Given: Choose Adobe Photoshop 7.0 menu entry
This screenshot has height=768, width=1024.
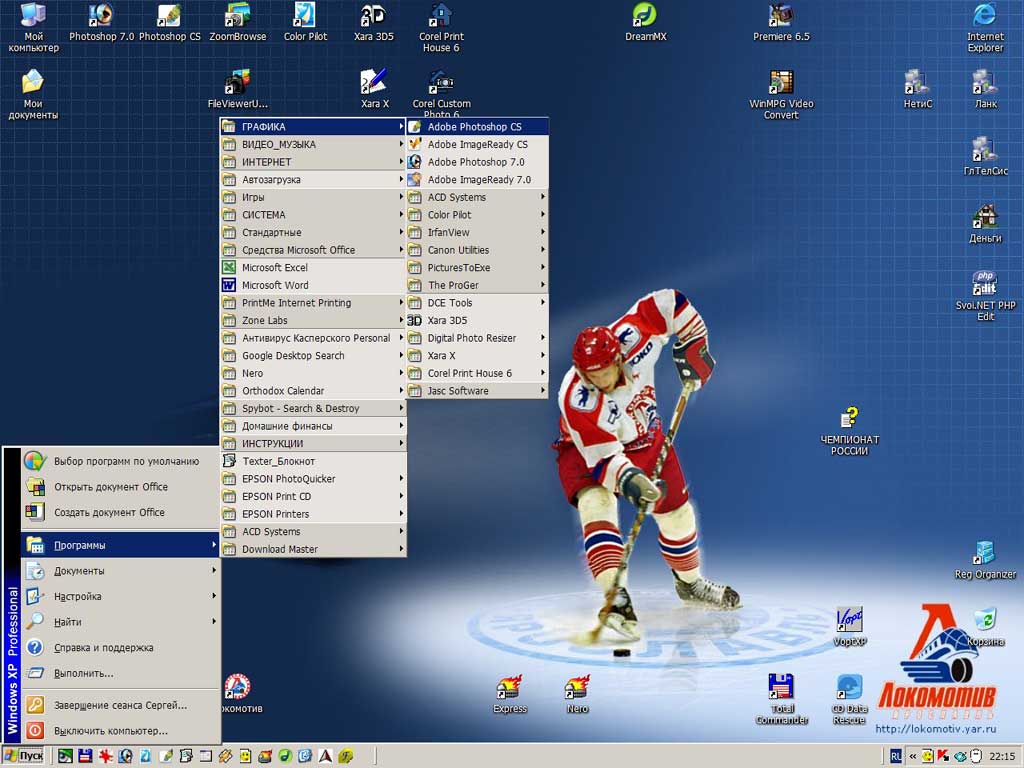Looking at the screenshot, I should tap(477, 162).
